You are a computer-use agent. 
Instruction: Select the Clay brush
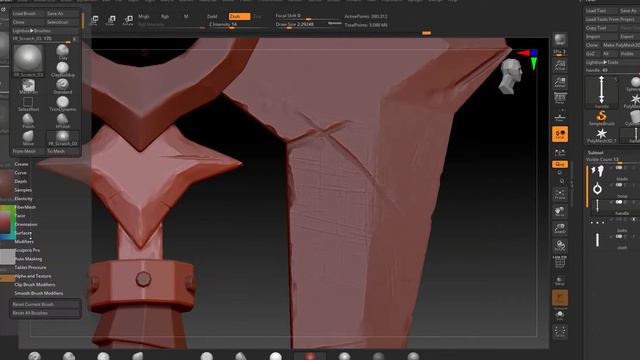click(62, 52)
